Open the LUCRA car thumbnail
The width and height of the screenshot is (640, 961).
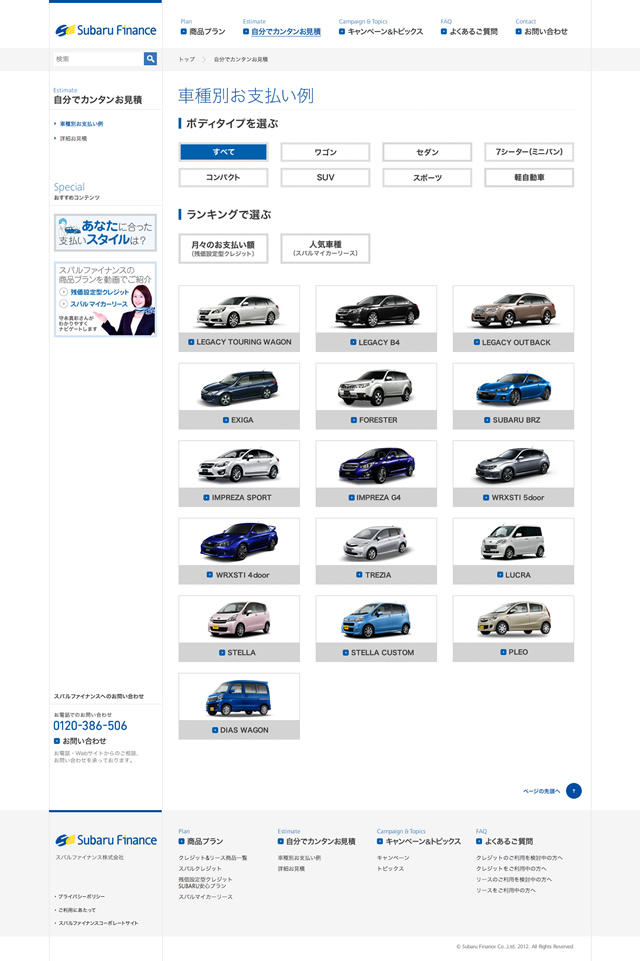[514, 551]
